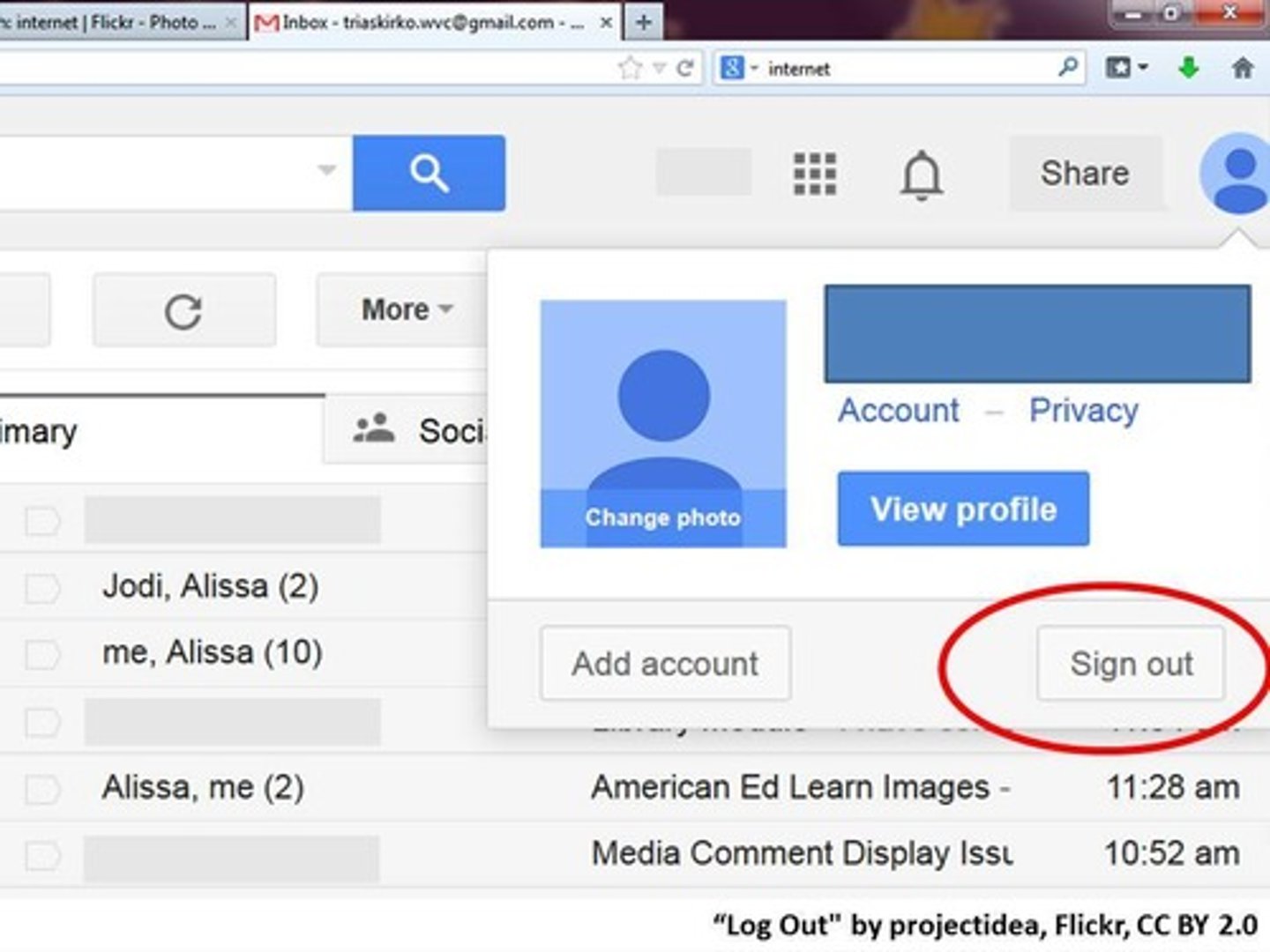Click Change photo on profile picture
The image size is (1270, 952).
click(x=662, y=517)
